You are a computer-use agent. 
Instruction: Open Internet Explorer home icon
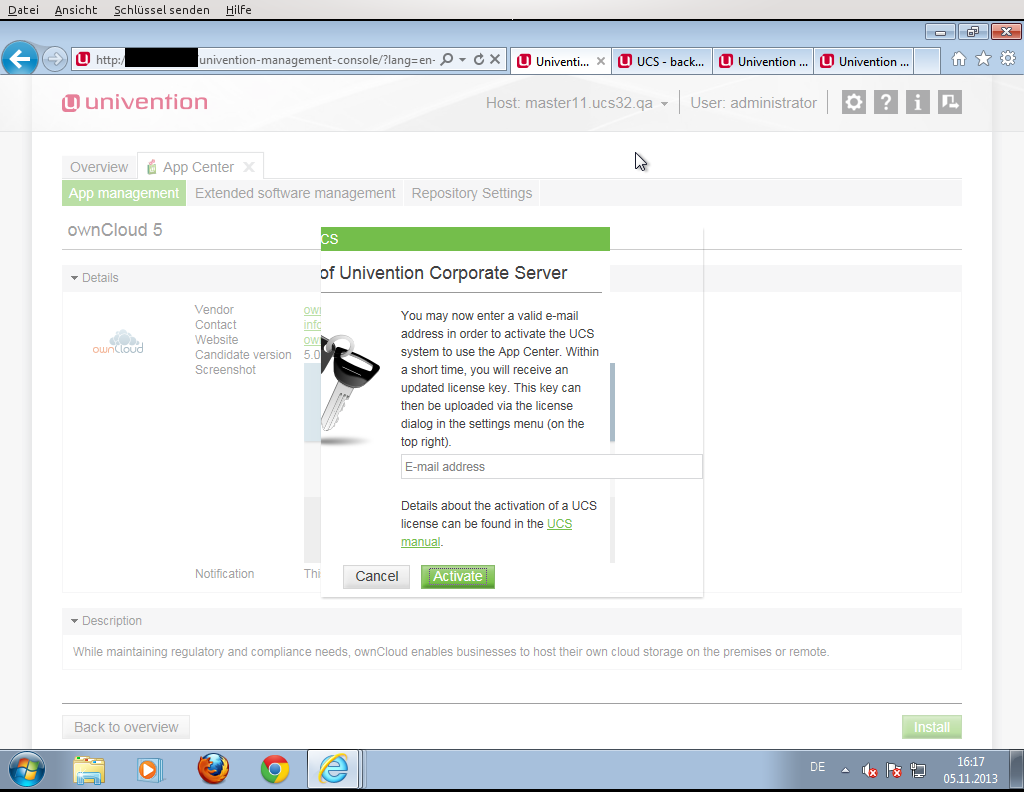[x=959, y=60]
